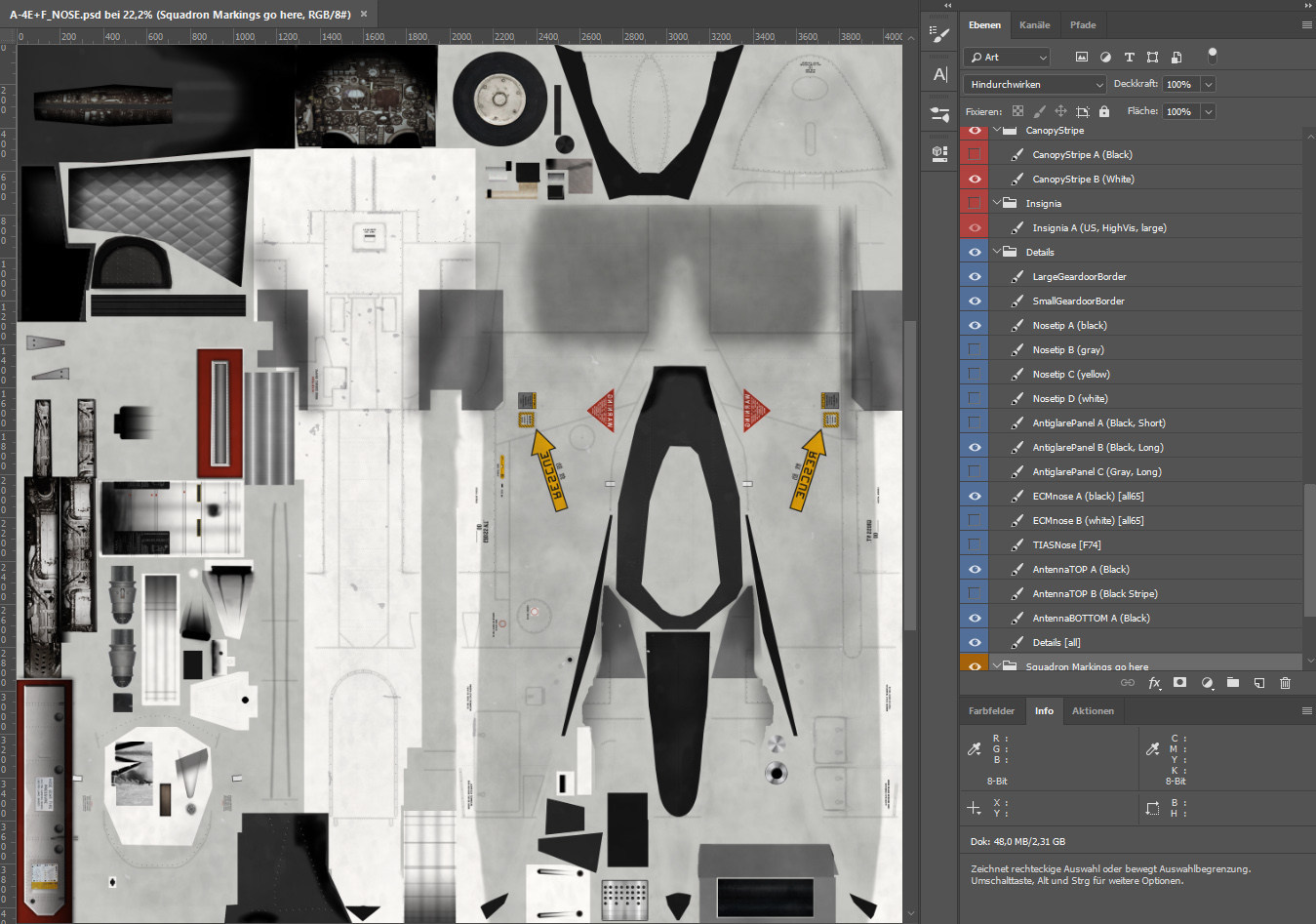
Task: Open the Character panel icon
Action: 939,74
